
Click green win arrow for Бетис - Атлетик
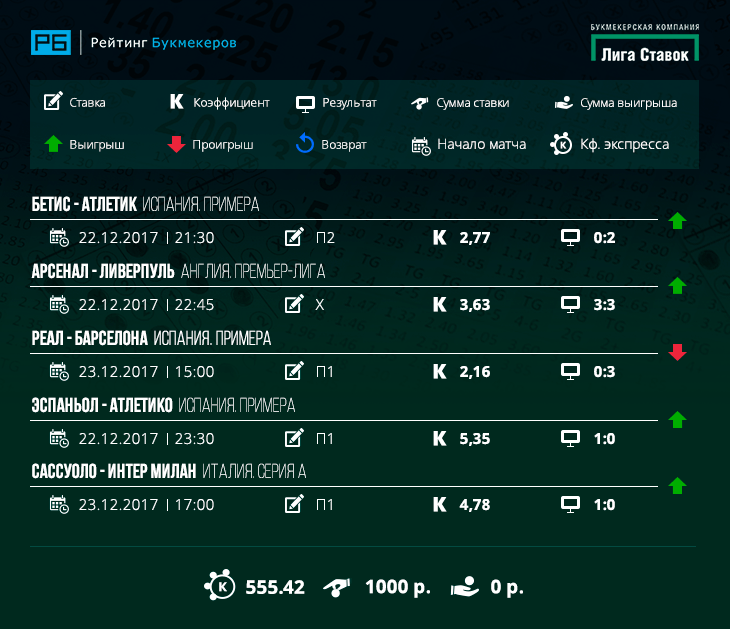pyautogui.click(x=677, y=221)
